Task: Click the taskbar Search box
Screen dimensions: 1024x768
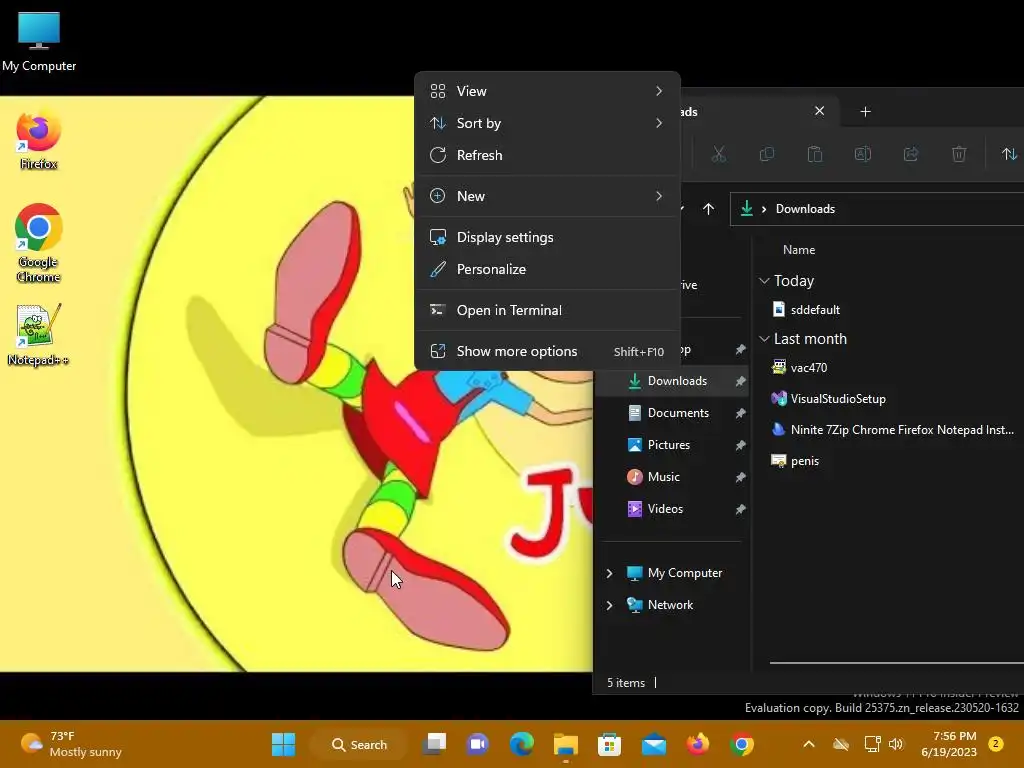Action: point(359,744)
